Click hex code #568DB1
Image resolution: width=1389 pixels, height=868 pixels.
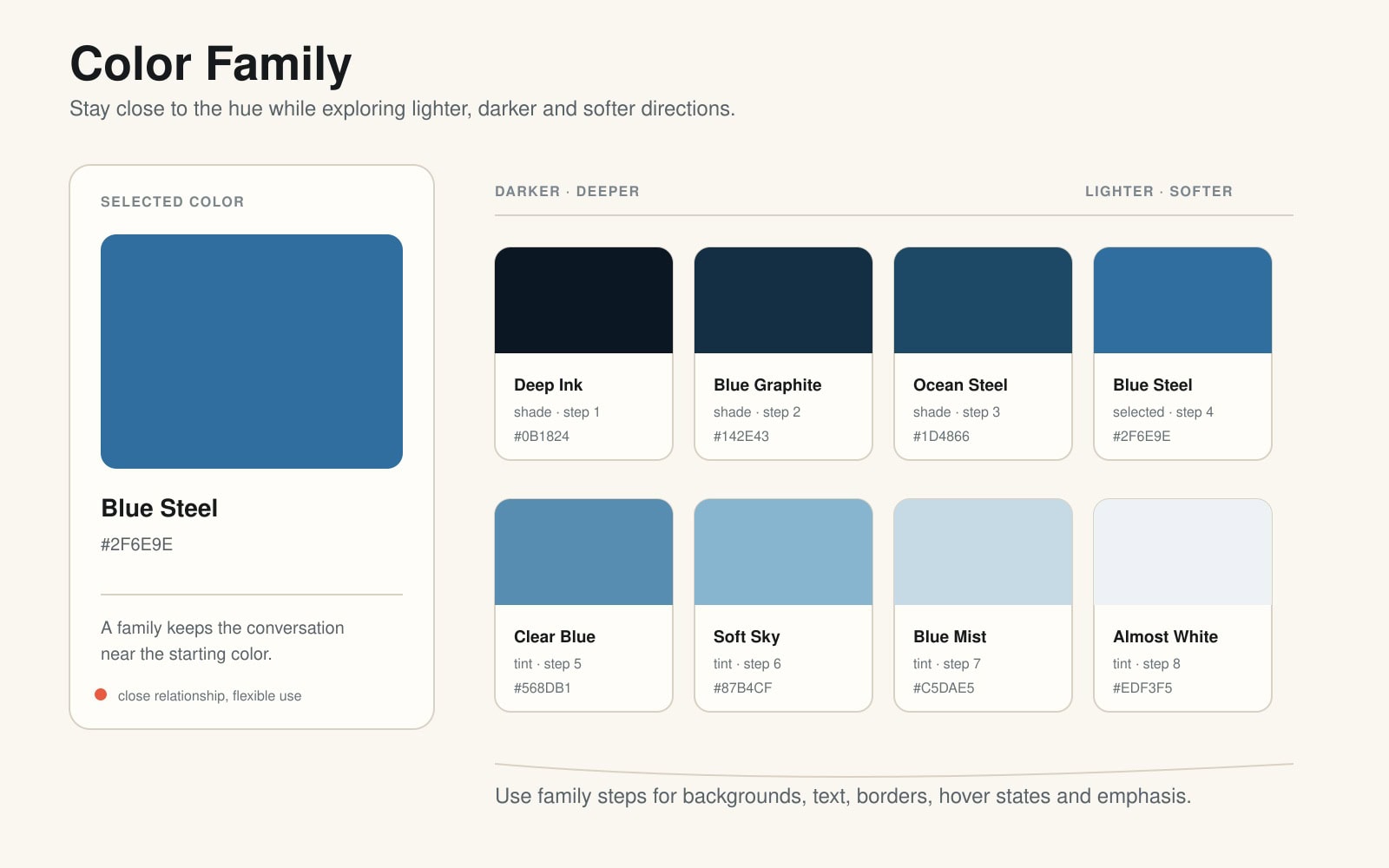[x=543, y=687]
